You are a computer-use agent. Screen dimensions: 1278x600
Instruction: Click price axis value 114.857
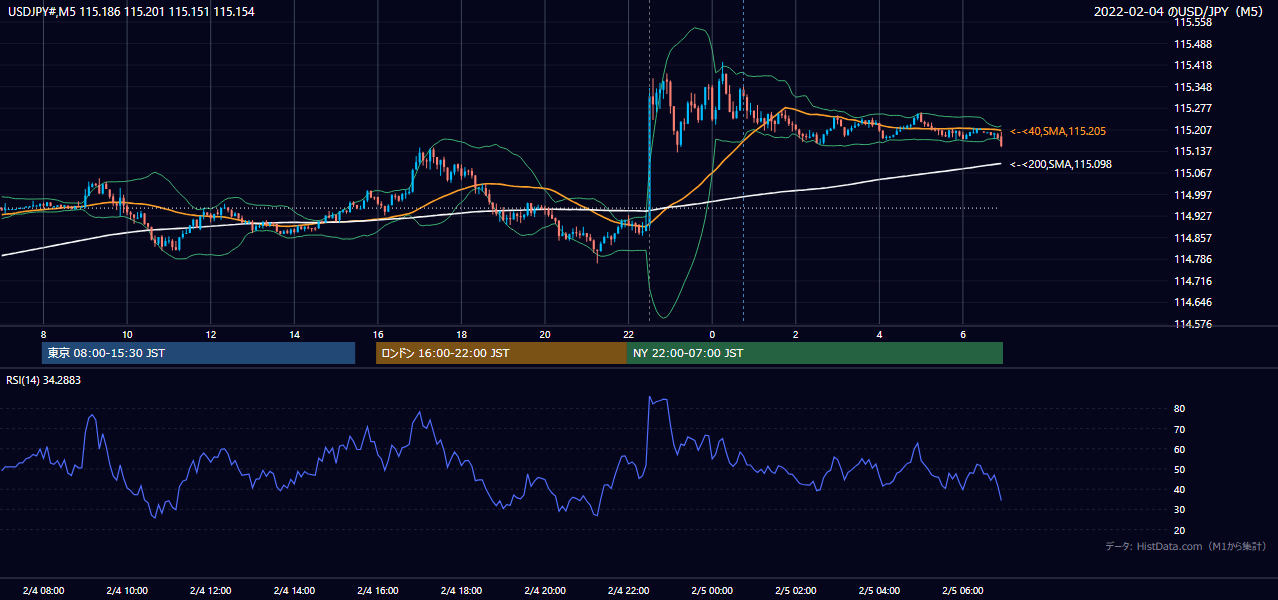tap(1192, 238)
